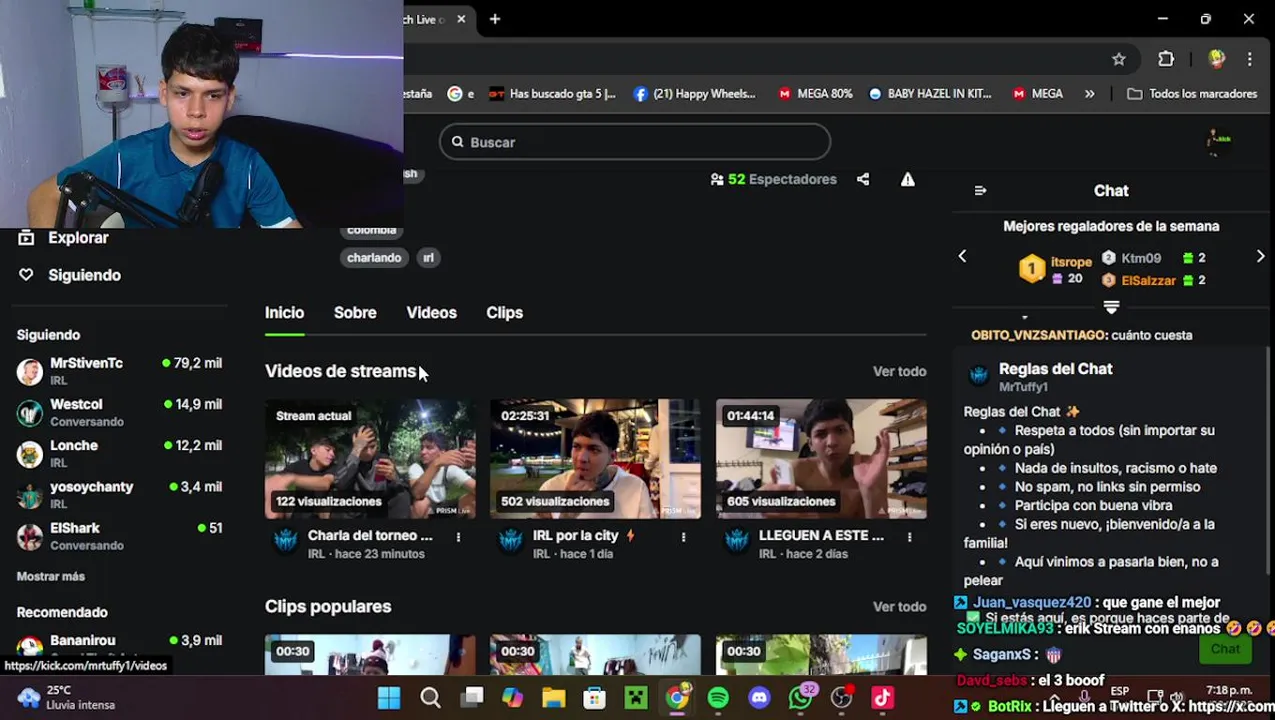Screen dimensions: 1275x720
Task: Open the Stream actual video thumbnail
Action: pyautogui.click(x=370, y=459)
